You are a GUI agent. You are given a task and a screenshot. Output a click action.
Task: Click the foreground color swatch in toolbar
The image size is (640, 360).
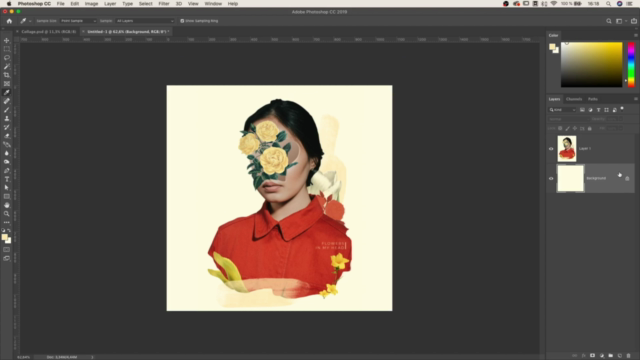tap(4, 237)
